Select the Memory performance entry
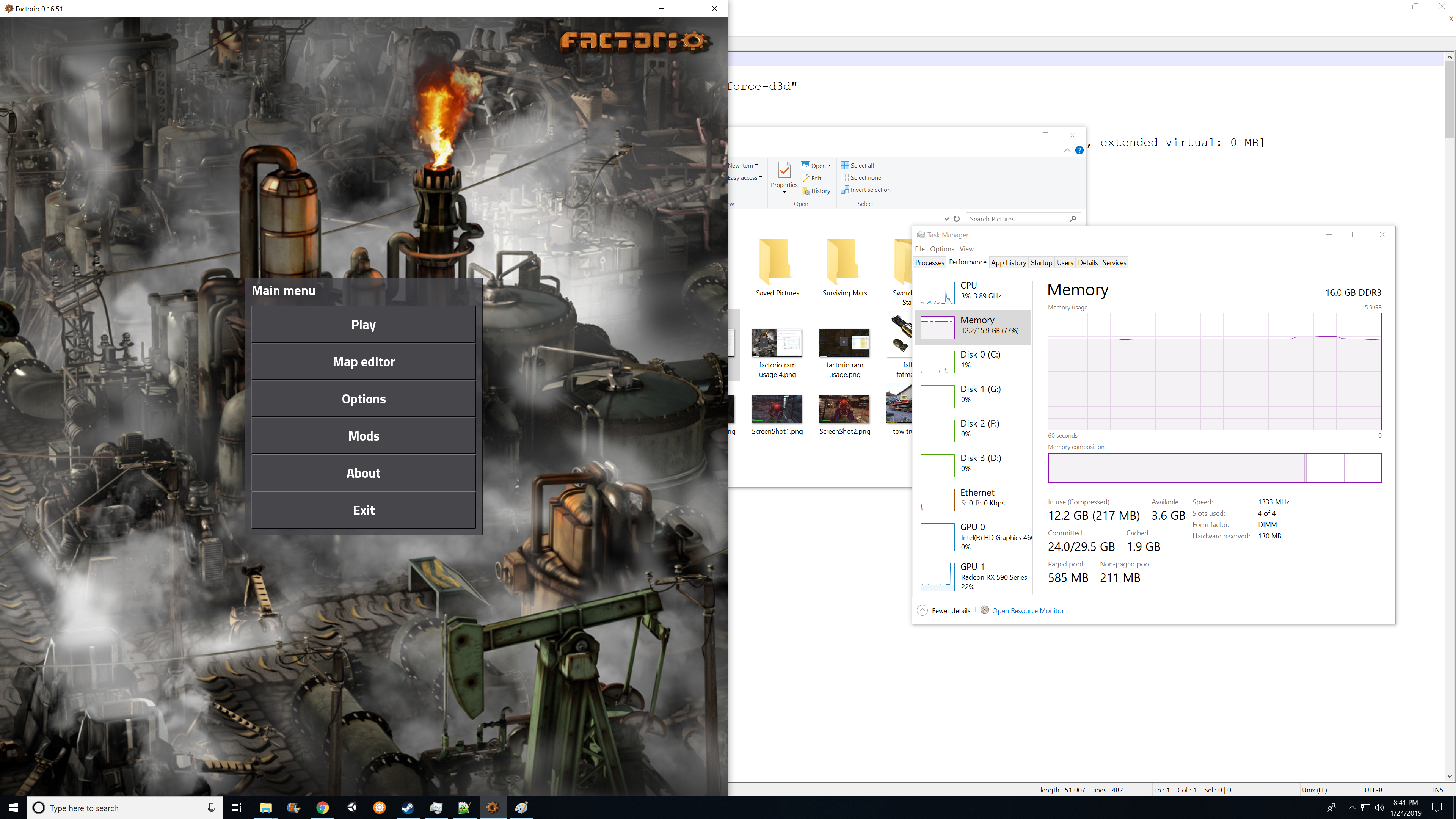The height and width of the screenshot is (819, 1456). (973, 327)
